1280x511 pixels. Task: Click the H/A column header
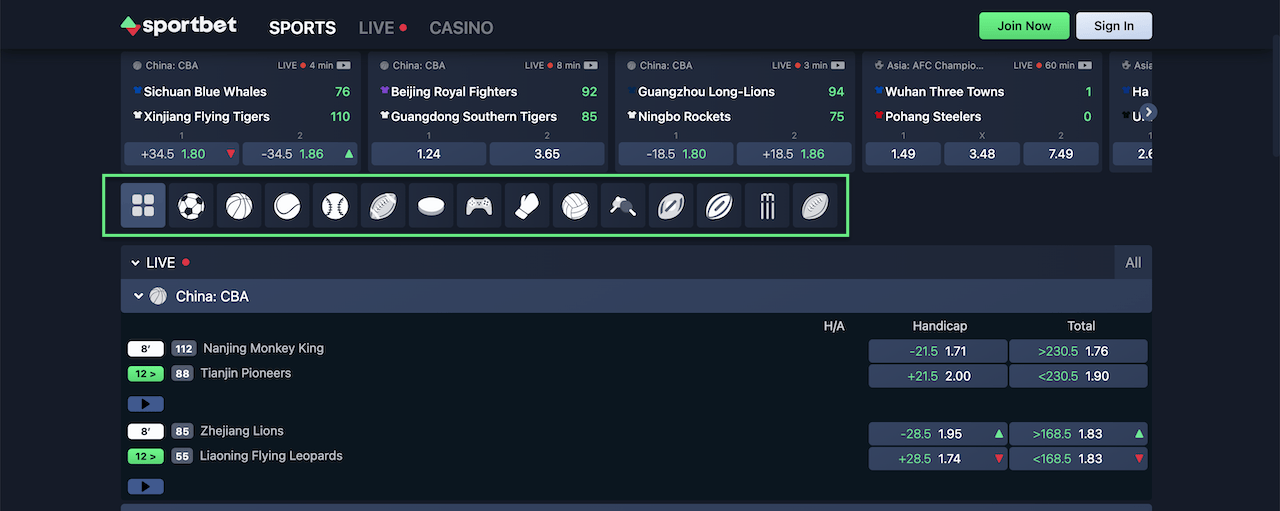834,326
